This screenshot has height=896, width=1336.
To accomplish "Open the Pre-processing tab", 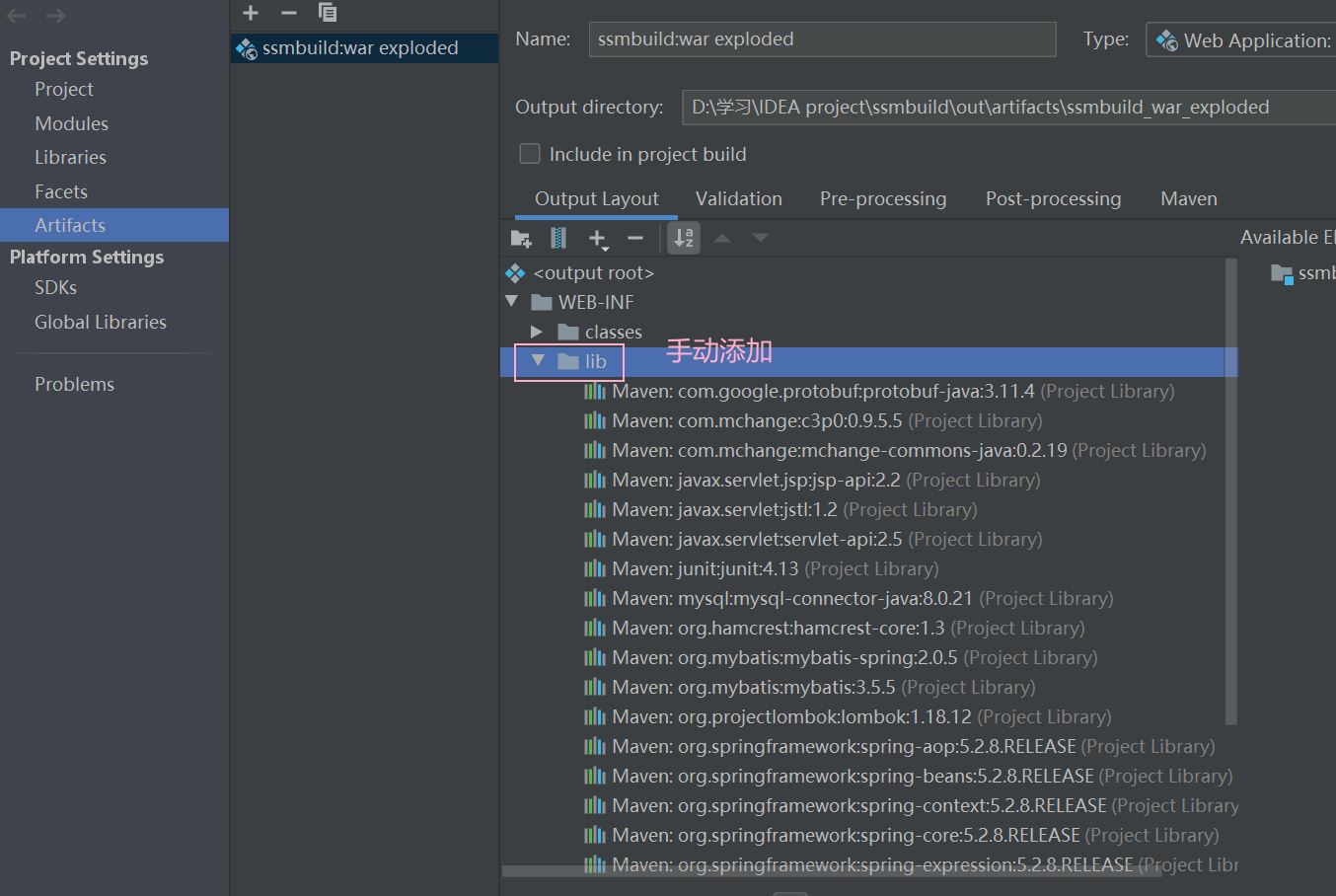I will [x=883, y=198].
